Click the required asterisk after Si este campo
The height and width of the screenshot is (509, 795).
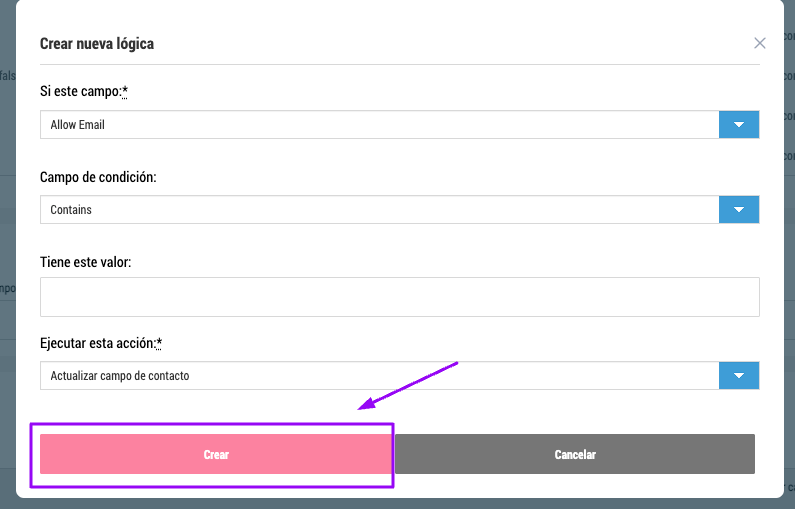point(125,91)
